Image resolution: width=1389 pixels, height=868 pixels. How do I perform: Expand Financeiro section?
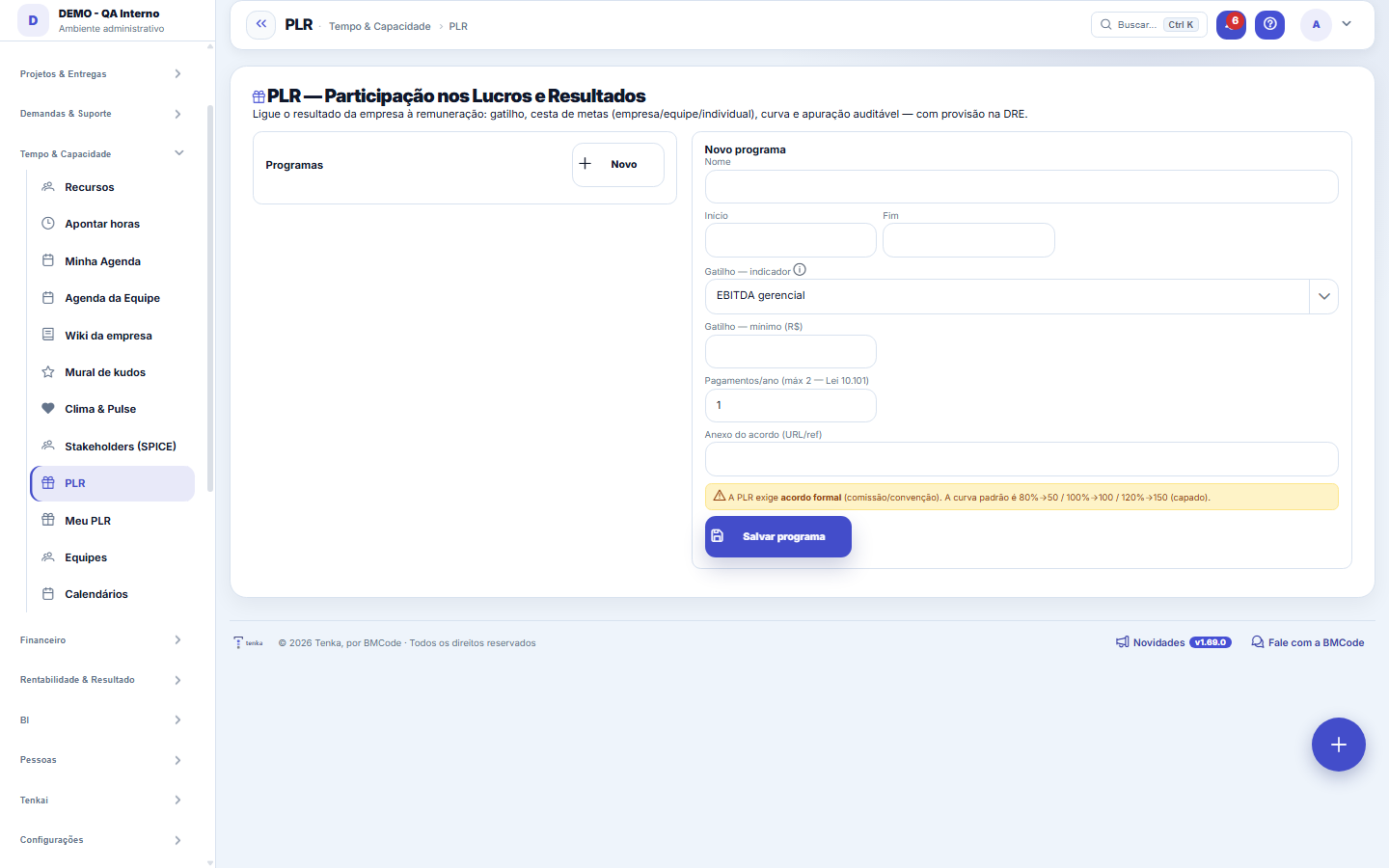(x=101, y=640)
